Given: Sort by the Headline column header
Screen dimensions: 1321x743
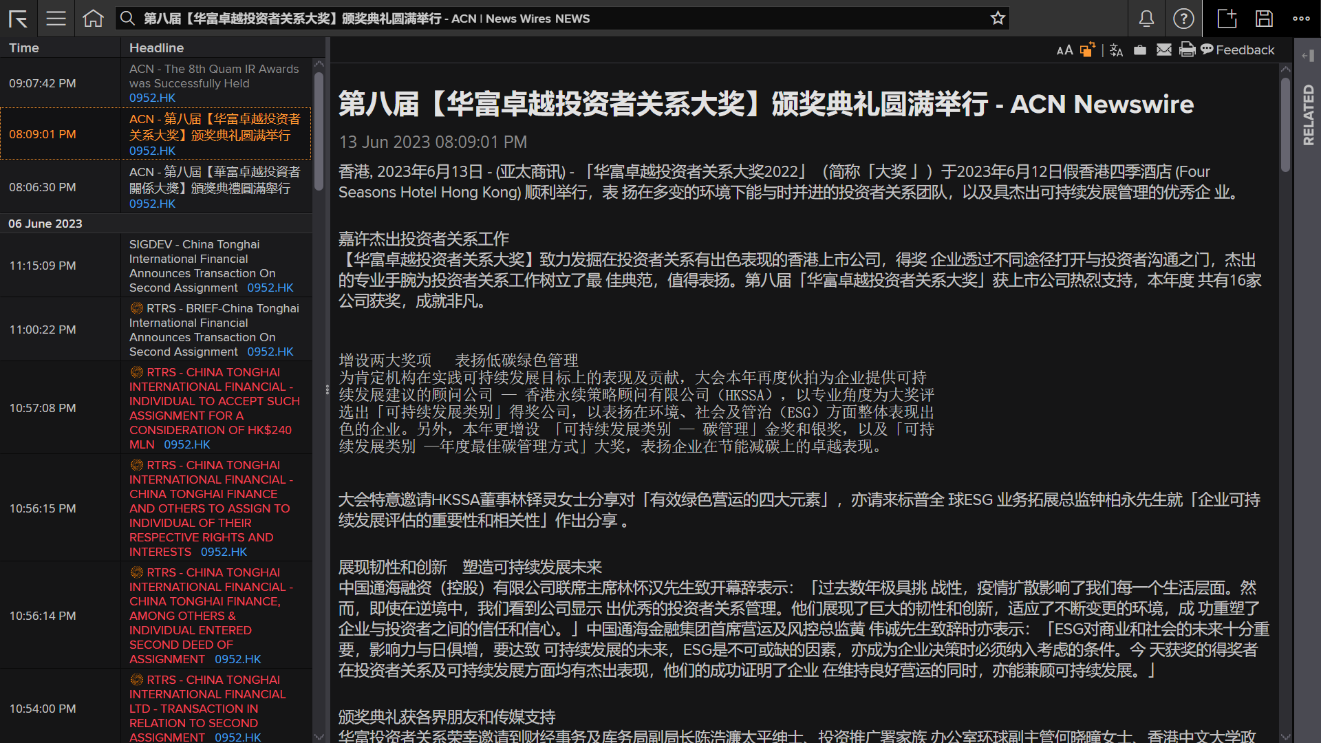Looking at the screenshot, I should (156, 48).
